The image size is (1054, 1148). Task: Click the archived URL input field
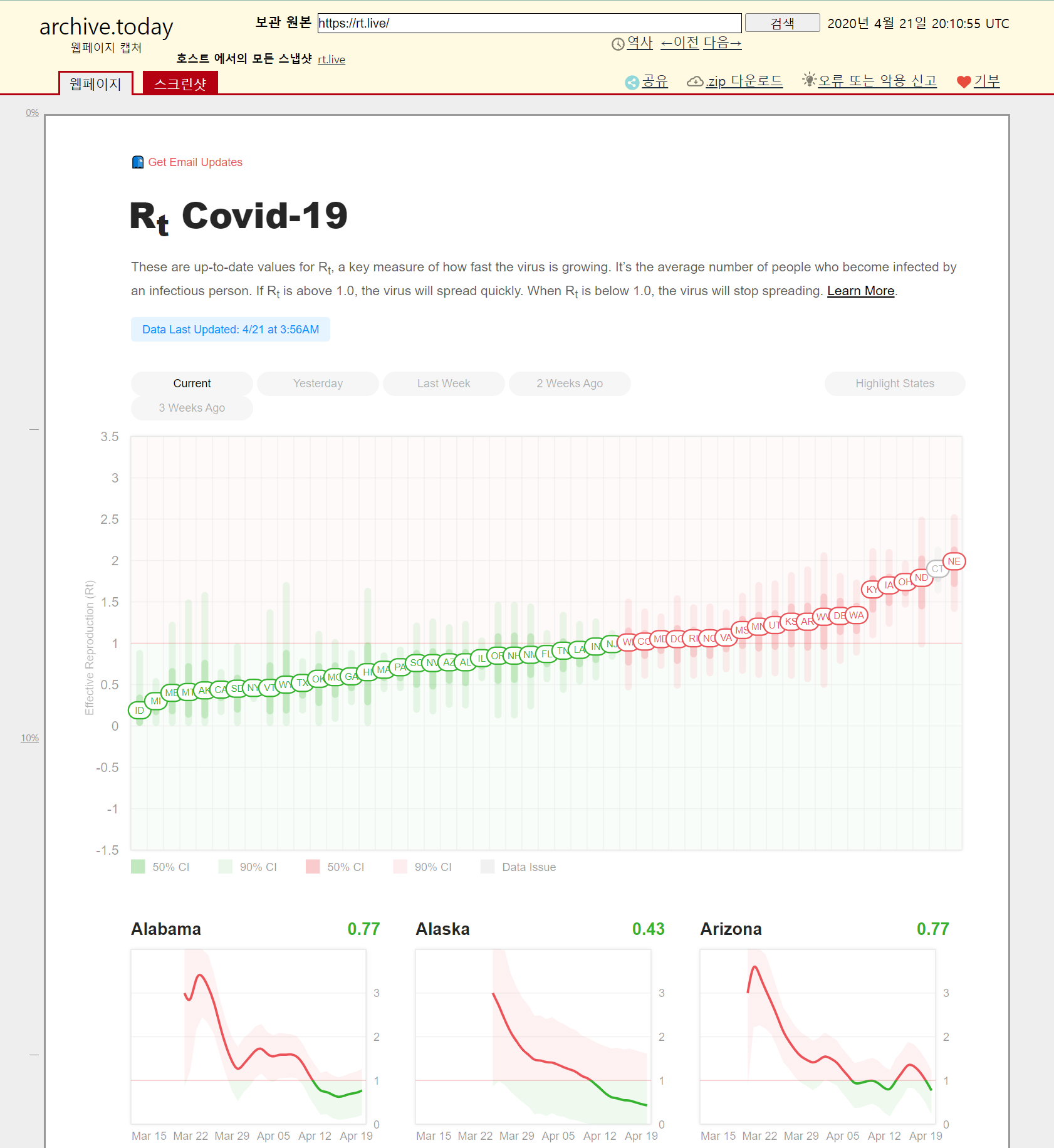click(x=529, y=23)
